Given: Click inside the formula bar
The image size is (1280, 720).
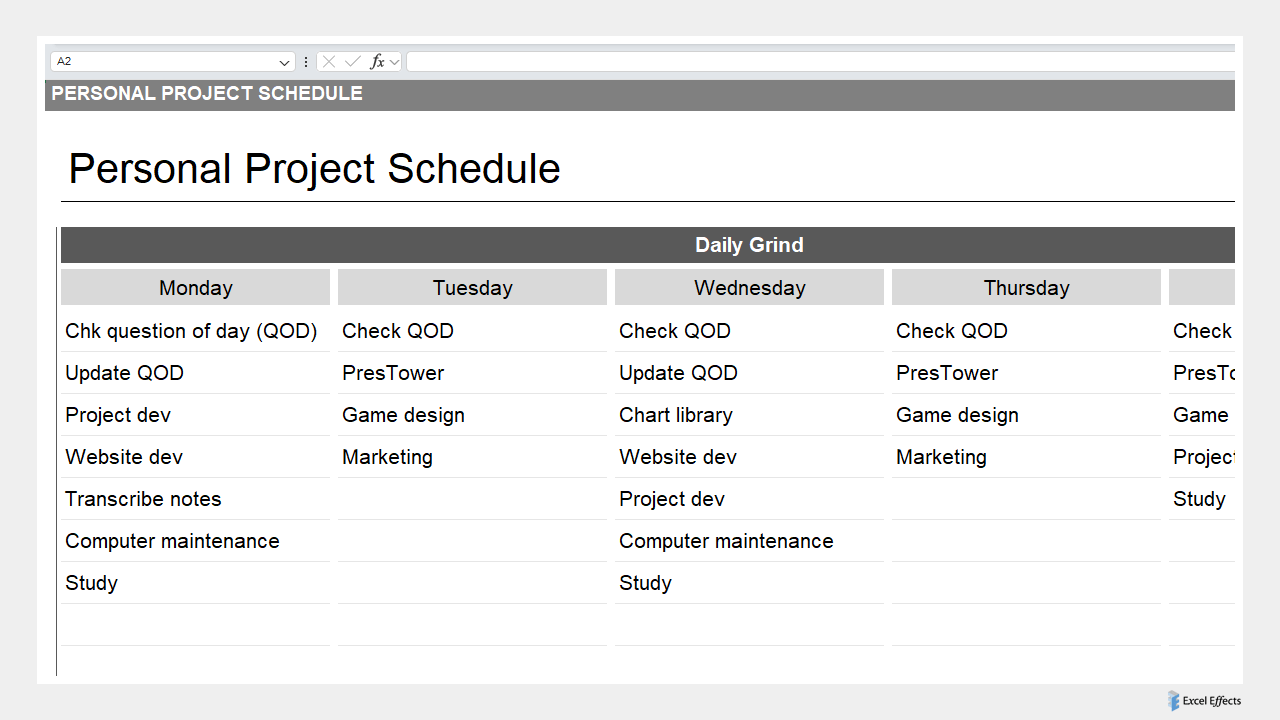Looking at the screenshot, I should 800,61.
